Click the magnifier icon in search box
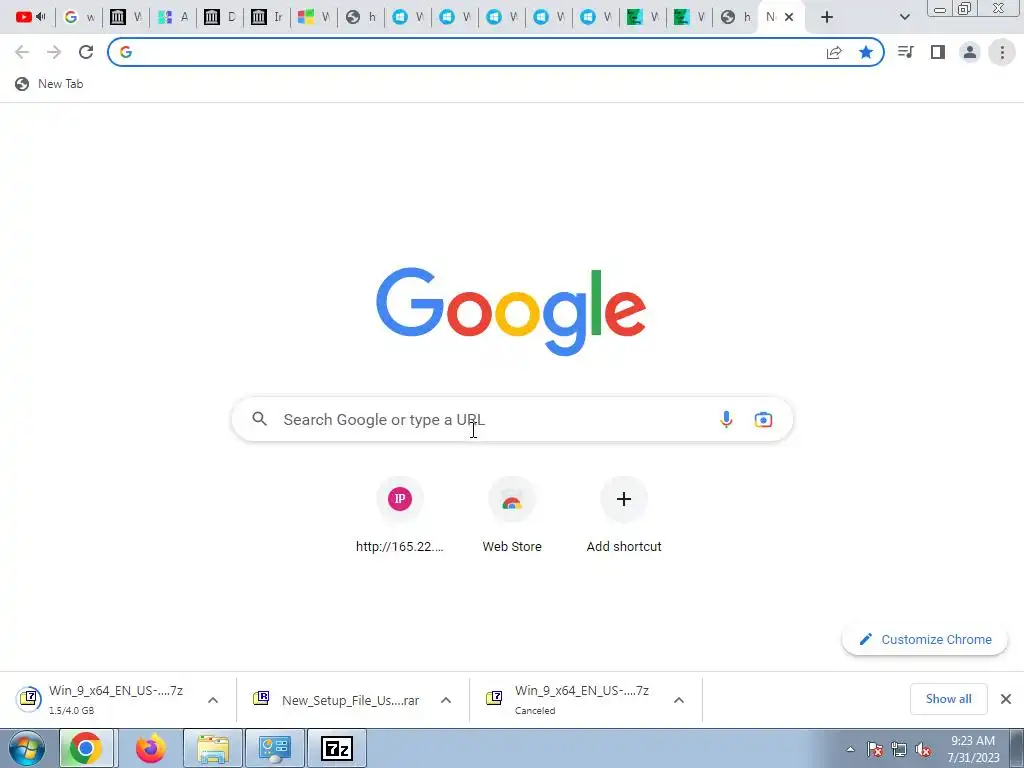The height and width of the screenshot is (768, 1024). tap(260, 419)
